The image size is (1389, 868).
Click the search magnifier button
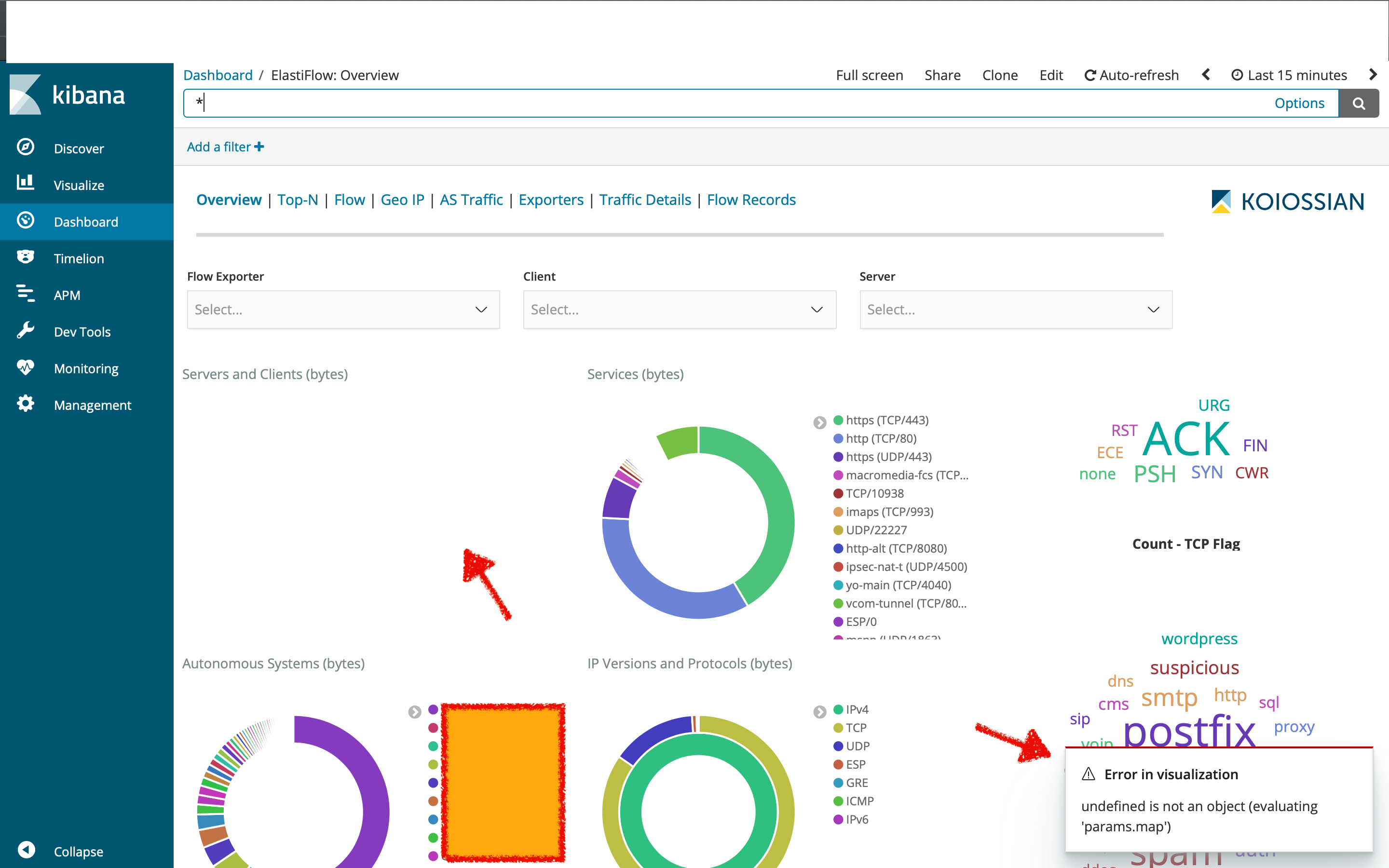[x=1359, y=103]
